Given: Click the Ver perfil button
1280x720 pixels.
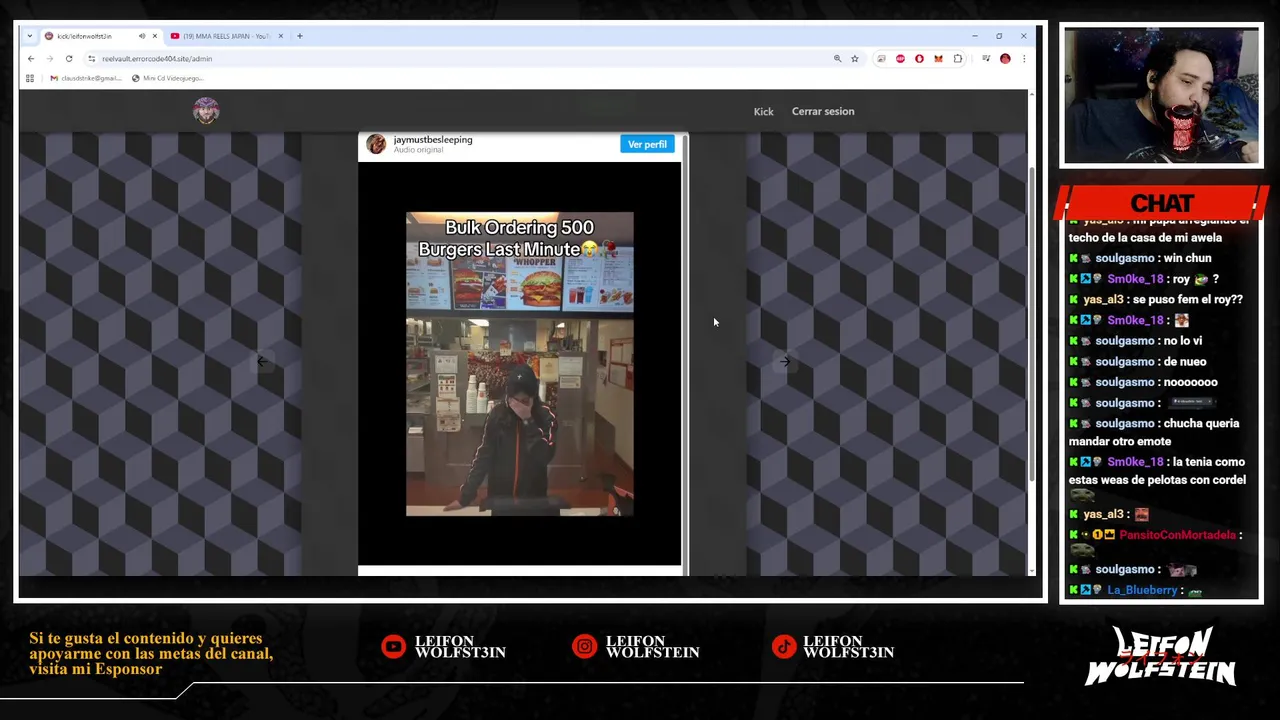Looking at the screenshot, I should (647, 144).
